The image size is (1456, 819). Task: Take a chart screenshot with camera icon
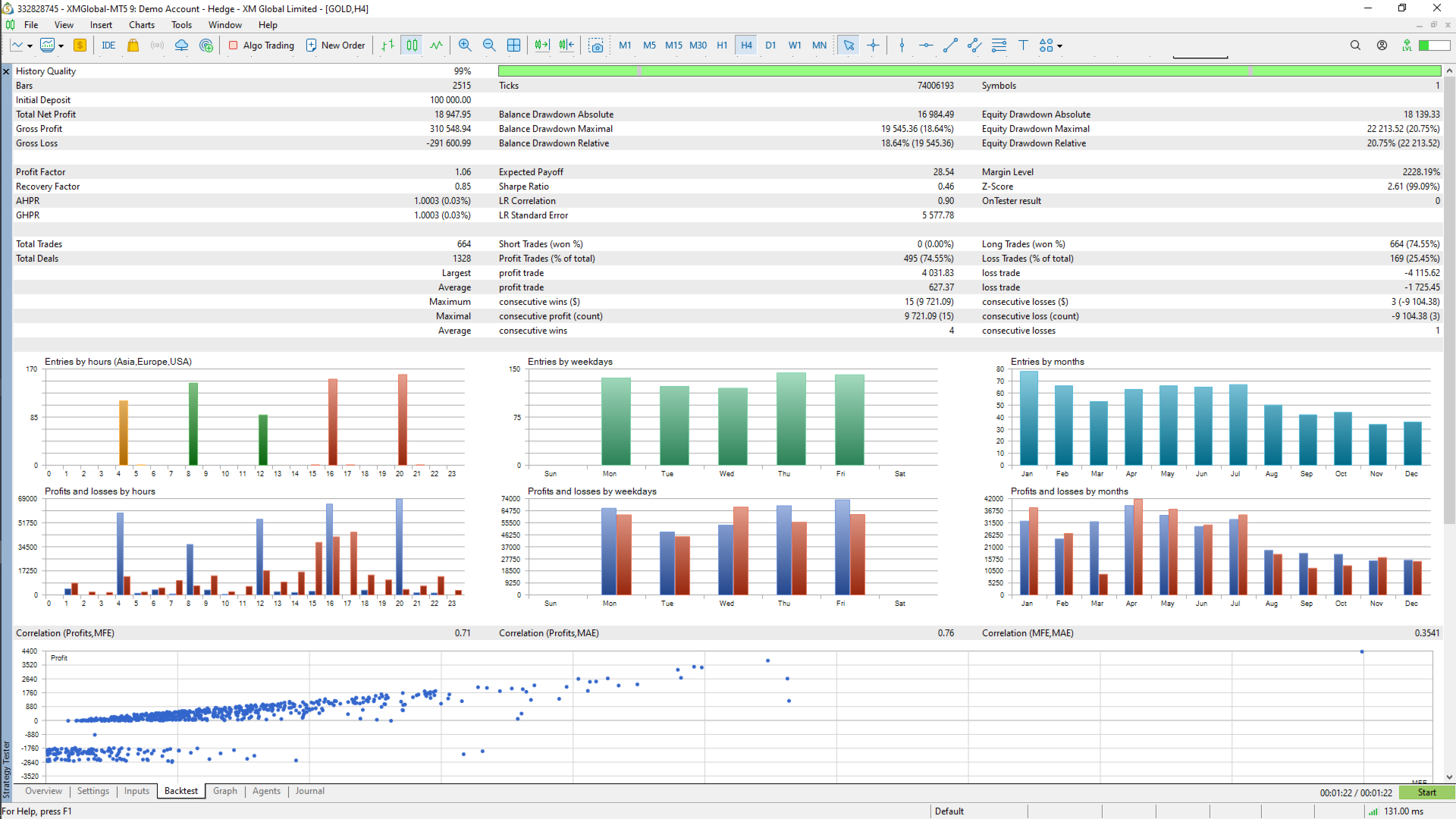(596, 45)
